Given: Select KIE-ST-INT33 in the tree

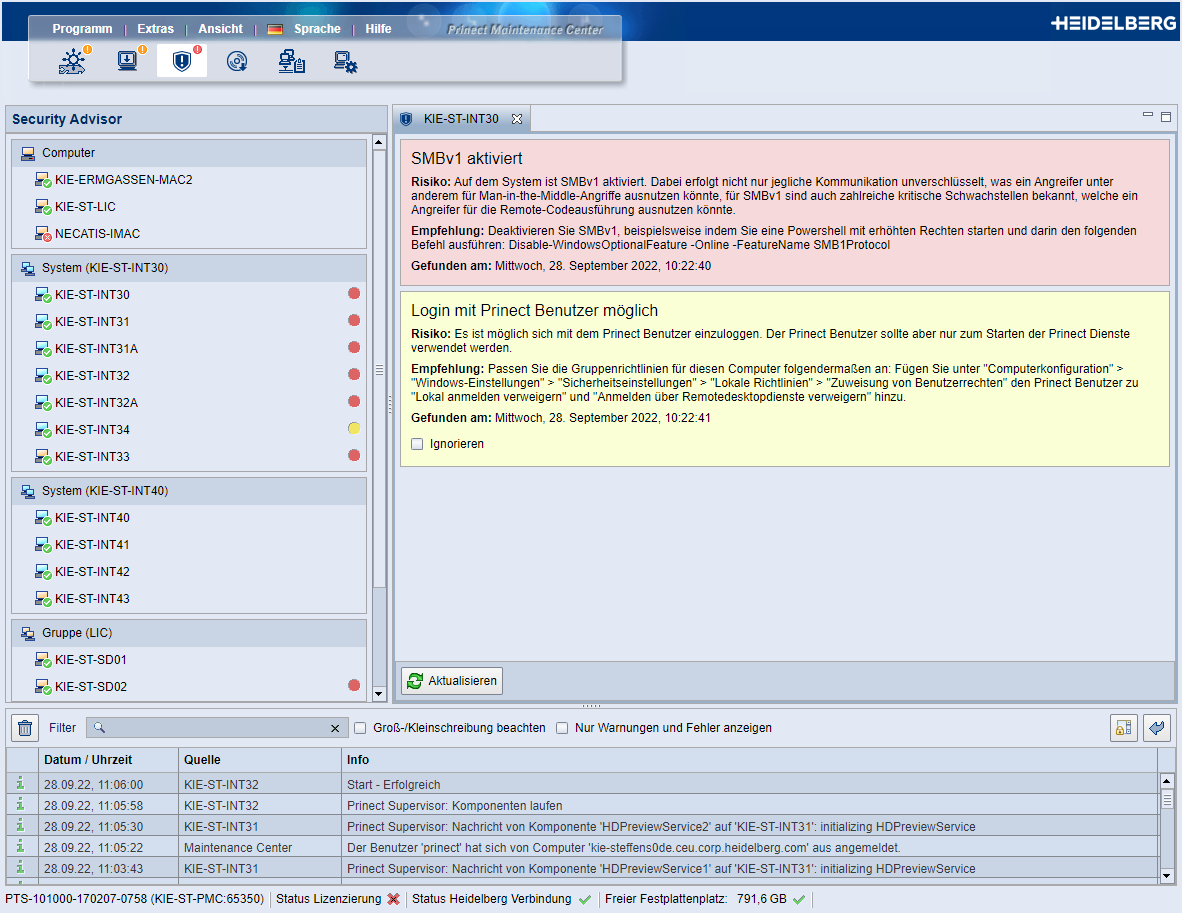Looking at the screenshot, I should click(x=92, y=457).
